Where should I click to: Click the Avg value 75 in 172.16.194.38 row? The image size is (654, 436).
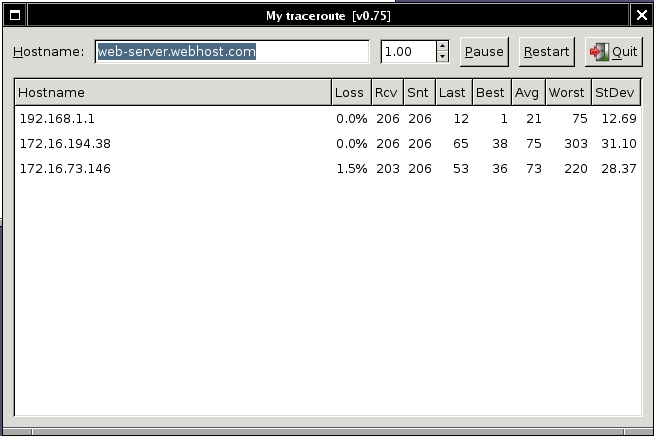point(534,144)
